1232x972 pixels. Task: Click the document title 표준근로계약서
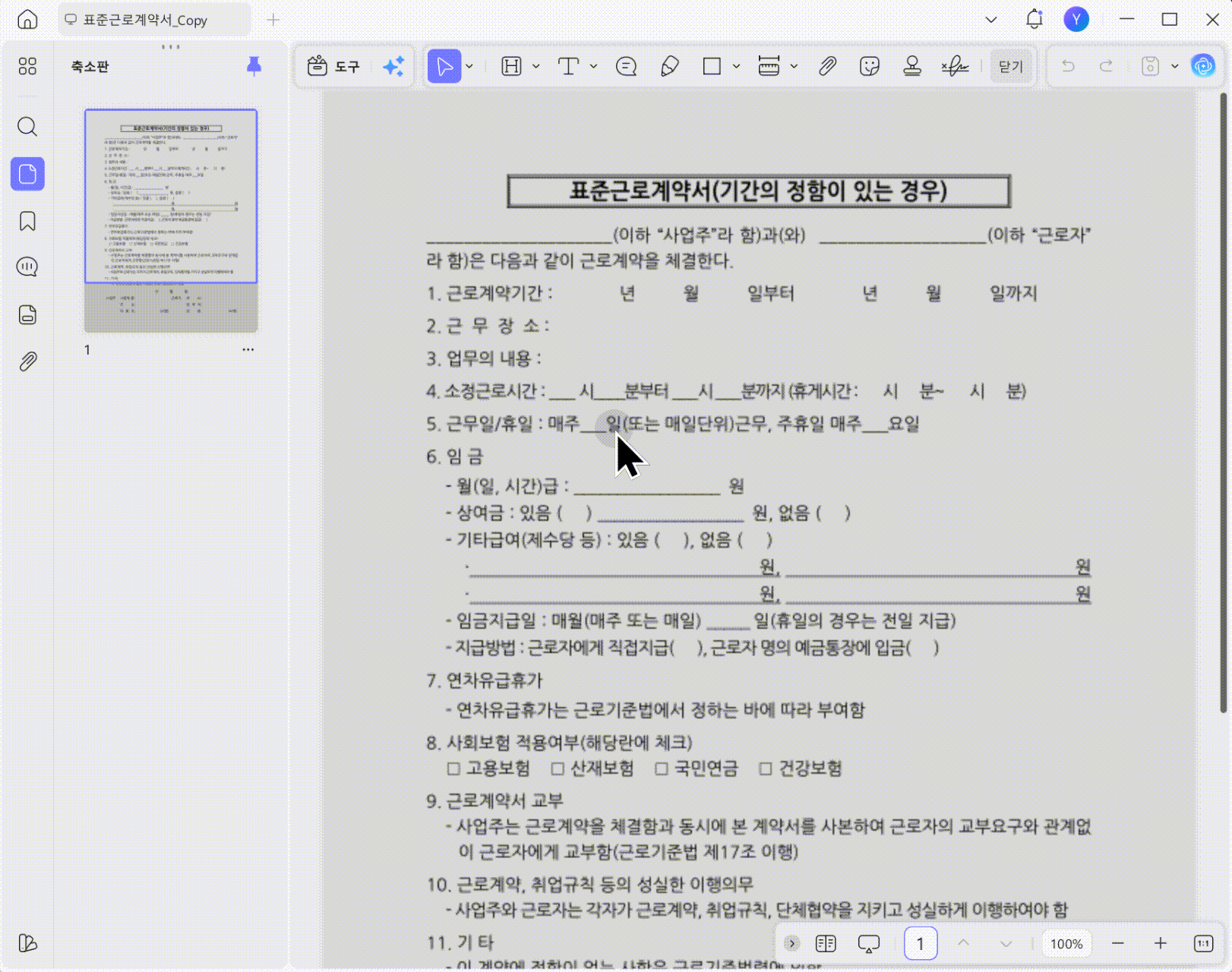click(x=759, y=191)
